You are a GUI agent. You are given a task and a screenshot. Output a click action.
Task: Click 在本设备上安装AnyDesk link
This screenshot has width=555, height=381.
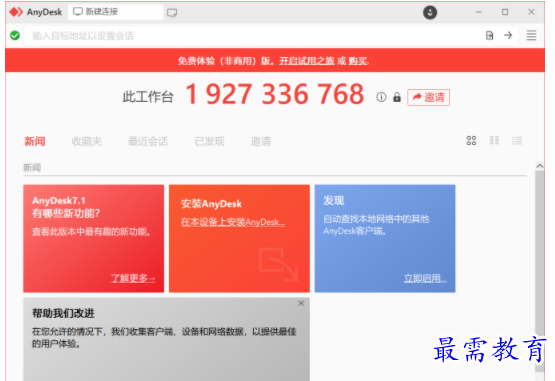point(233,222)
